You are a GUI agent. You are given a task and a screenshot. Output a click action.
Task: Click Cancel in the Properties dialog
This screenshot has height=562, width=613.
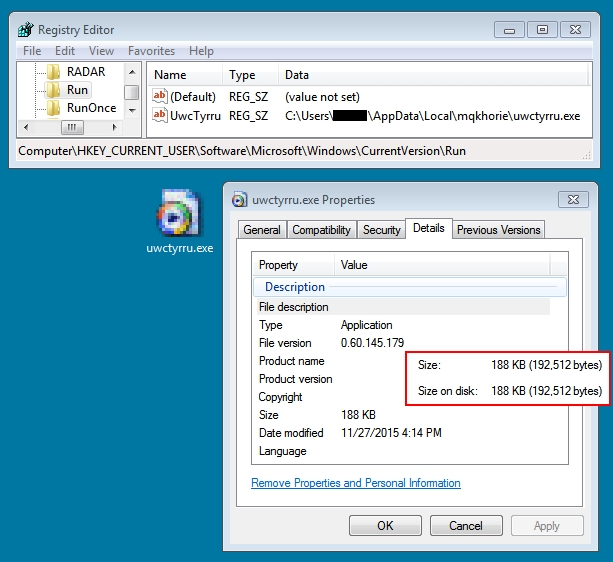[466, 526]
